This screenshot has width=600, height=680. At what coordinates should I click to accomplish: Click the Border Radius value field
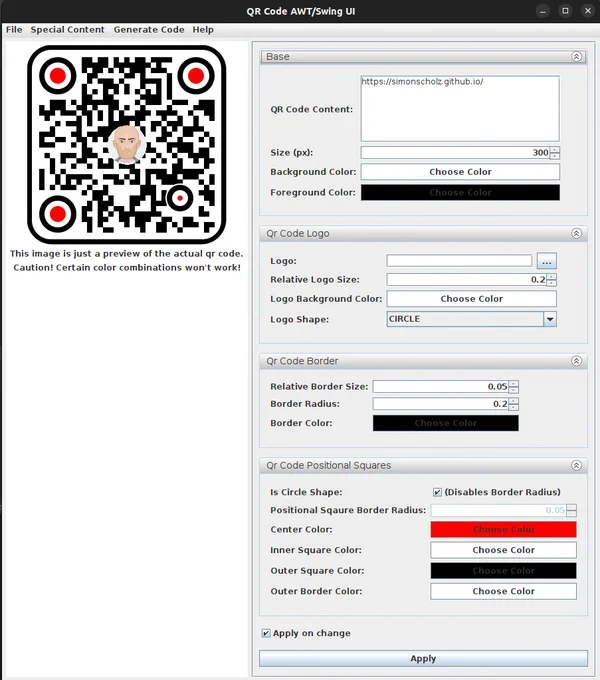(440, 404)
